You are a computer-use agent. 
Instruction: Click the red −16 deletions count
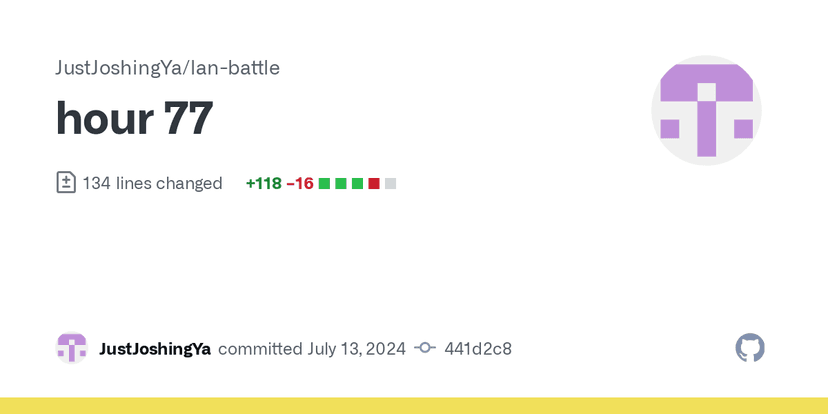[x=300, y=183]
